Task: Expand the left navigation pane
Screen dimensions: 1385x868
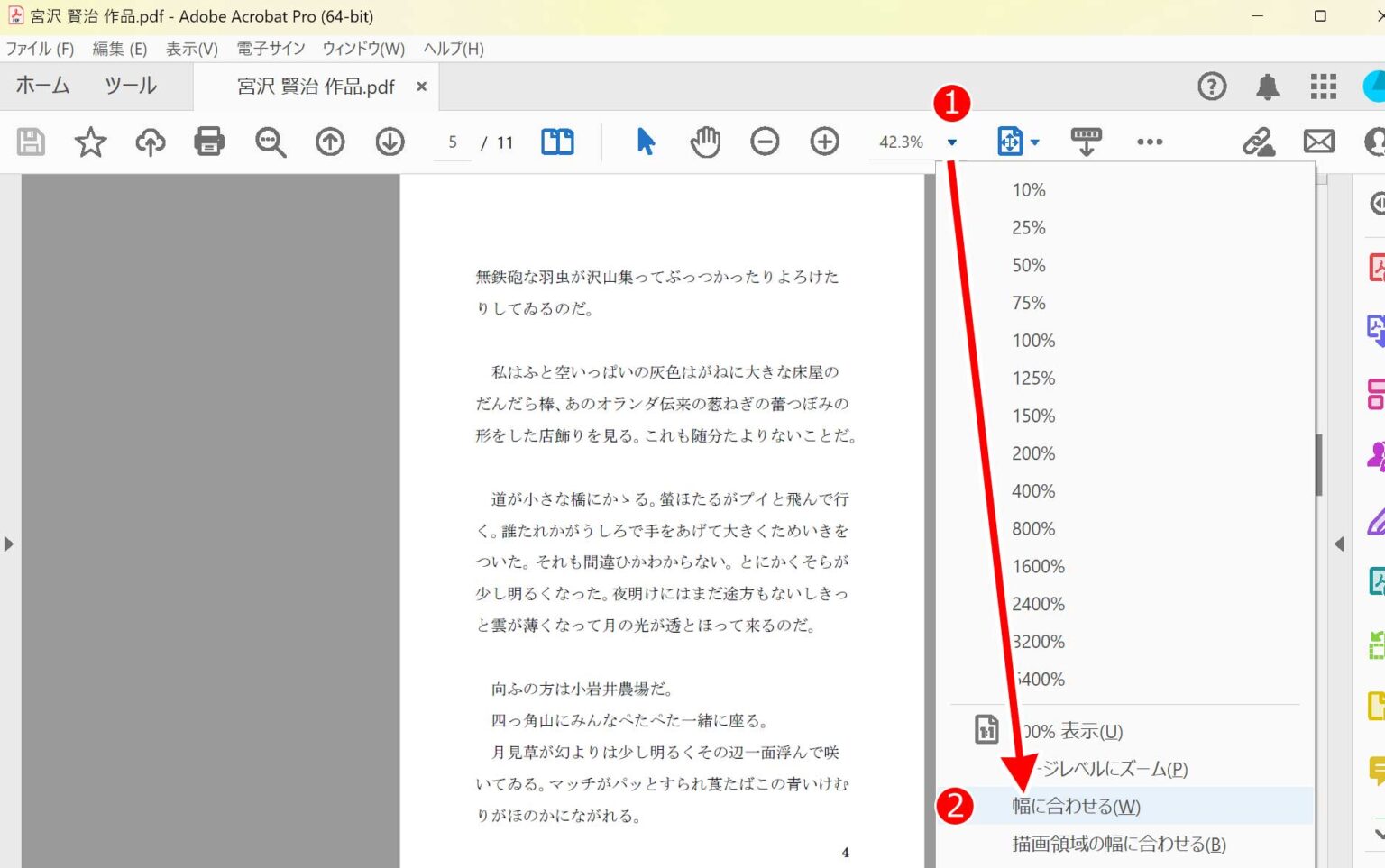Action: pyautogui.click(x=9, y=544)
